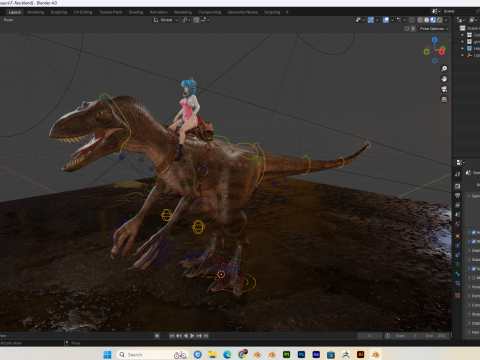The image size is (480, 360).
Task: Jump to the timeline start frame
Action: [x=172, y=336]
